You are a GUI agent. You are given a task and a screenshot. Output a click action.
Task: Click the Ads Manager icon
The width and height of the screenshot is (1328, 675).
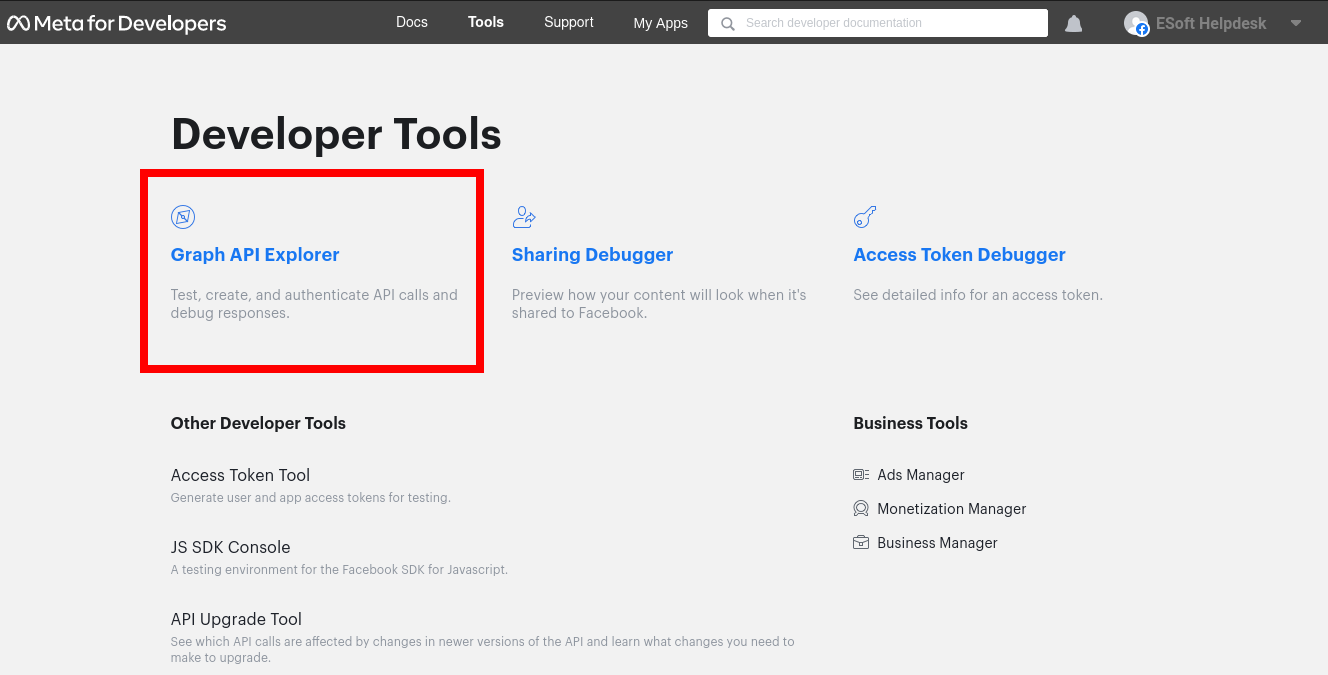pyautogui.click(x=861, y=475)
